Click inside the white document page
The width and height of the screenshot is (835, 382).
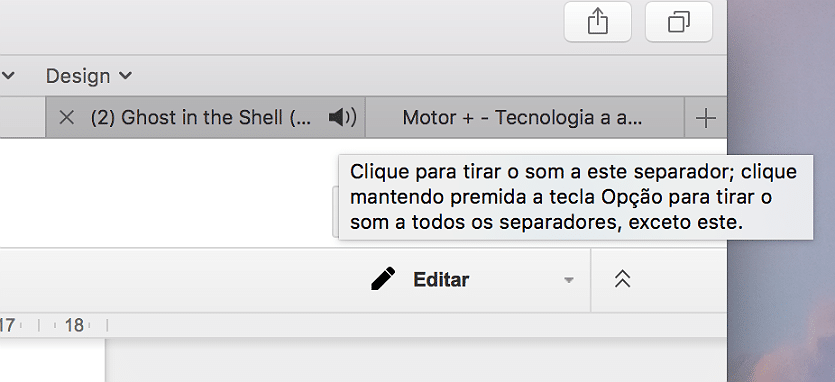click(x=52, y=362)
